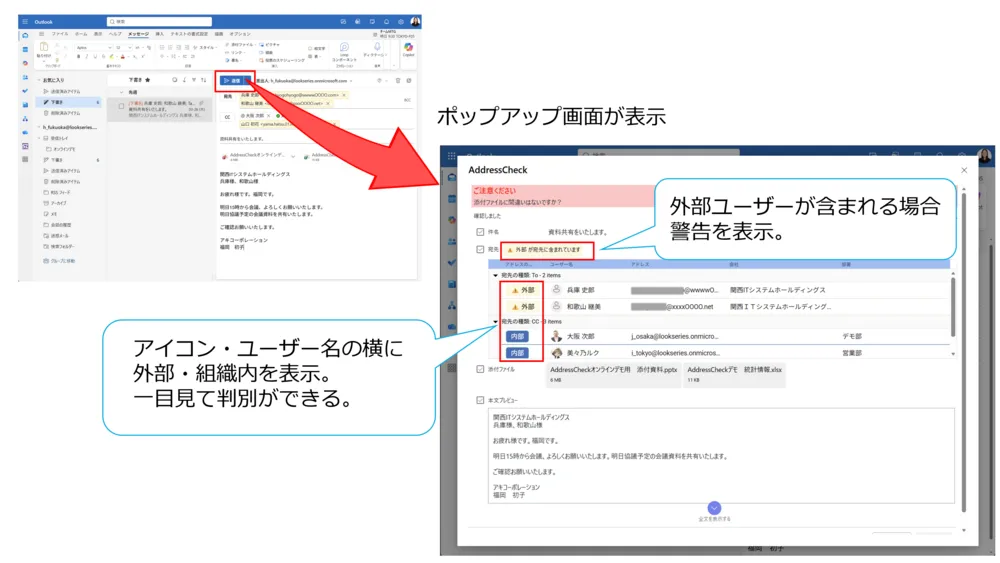Tick the 宛先 confirmation checkbox
Image resolution: width=1000 pixels, height=563 pixels.
(480, 249)
